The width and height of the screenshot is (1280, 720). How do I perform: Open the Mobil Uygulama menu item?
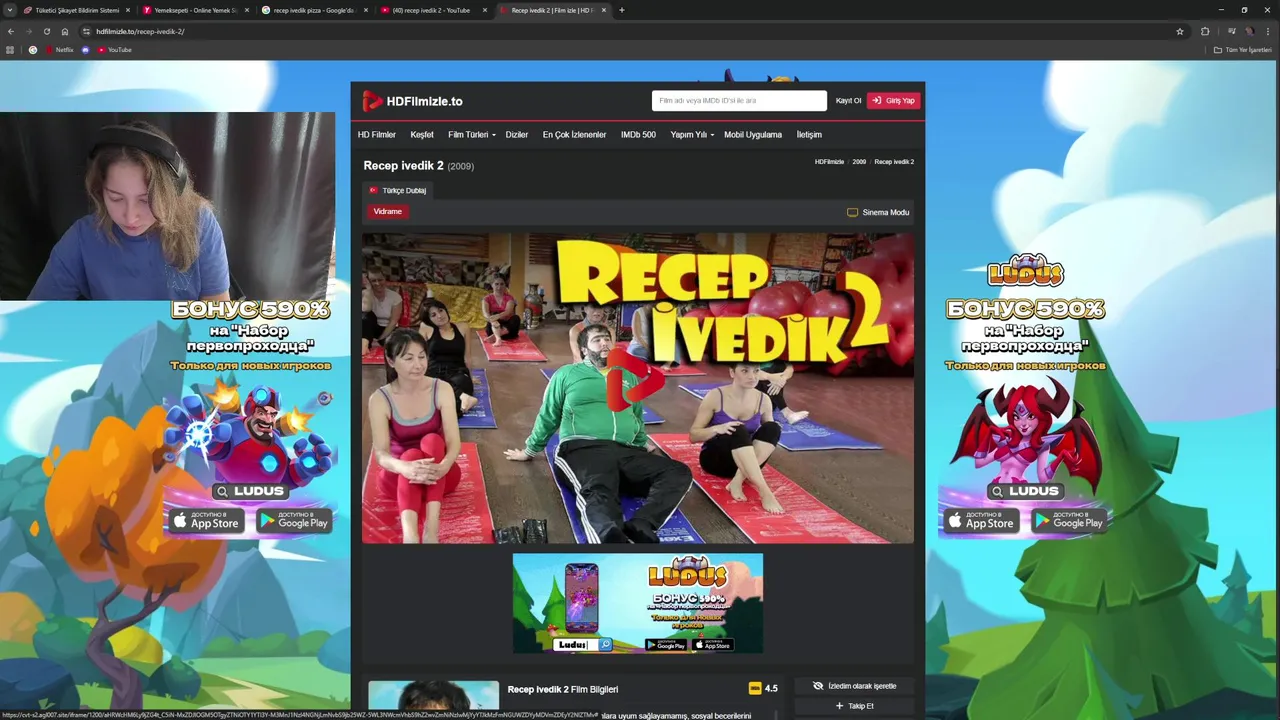tap(753, 135)
